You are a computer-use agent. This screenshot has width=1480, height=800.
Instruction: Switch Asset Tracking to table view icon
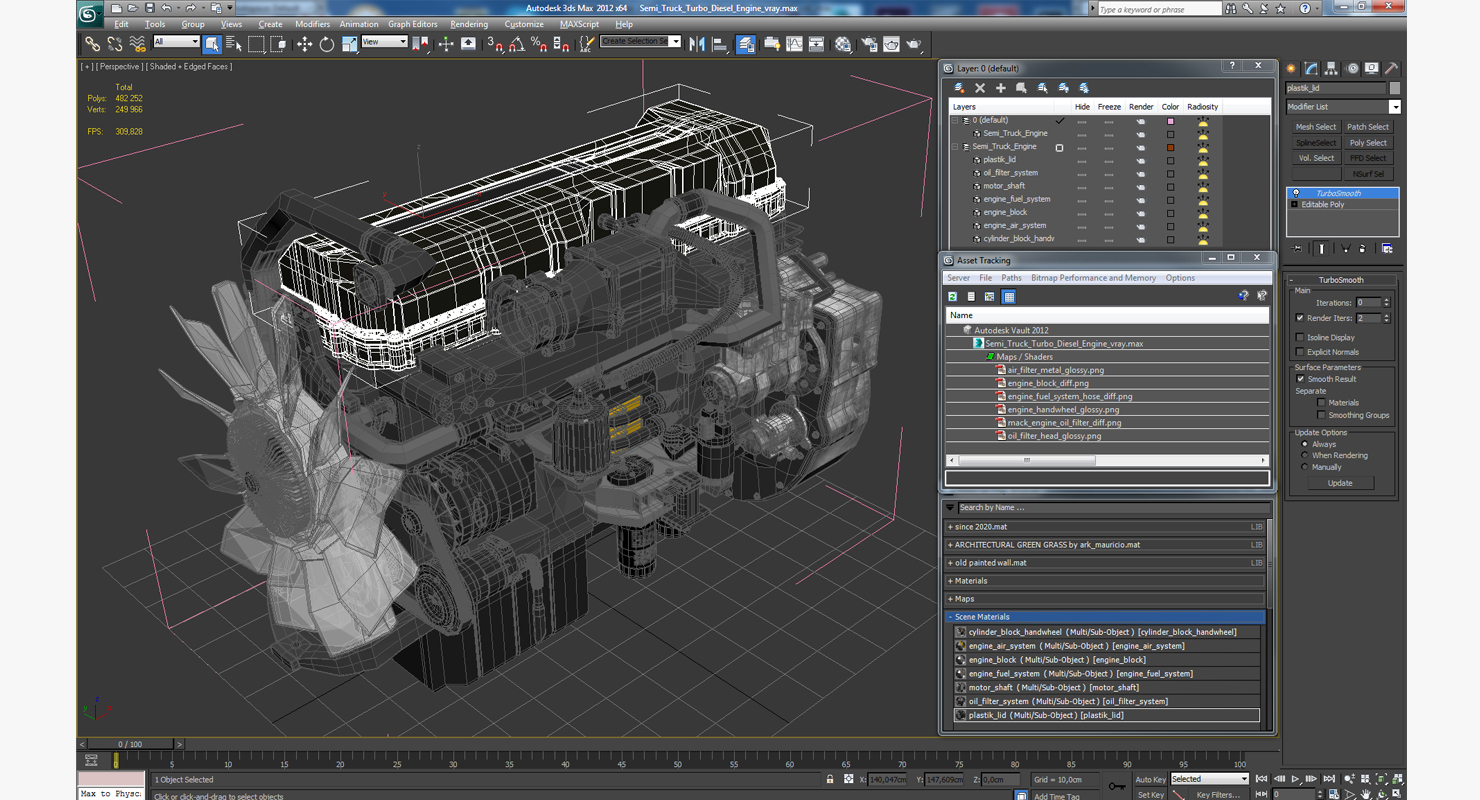[x=1009, y=297]
